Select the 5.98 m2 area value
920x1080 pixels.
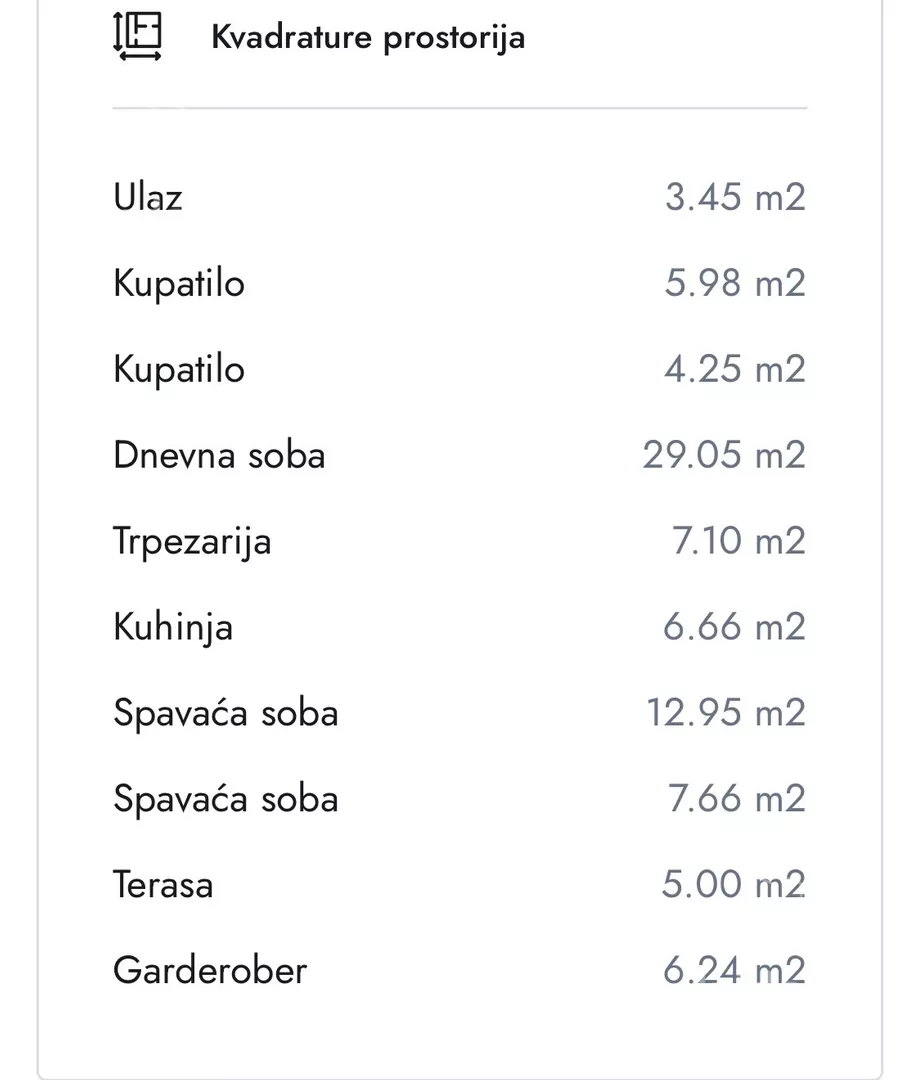tap(735, 283)
